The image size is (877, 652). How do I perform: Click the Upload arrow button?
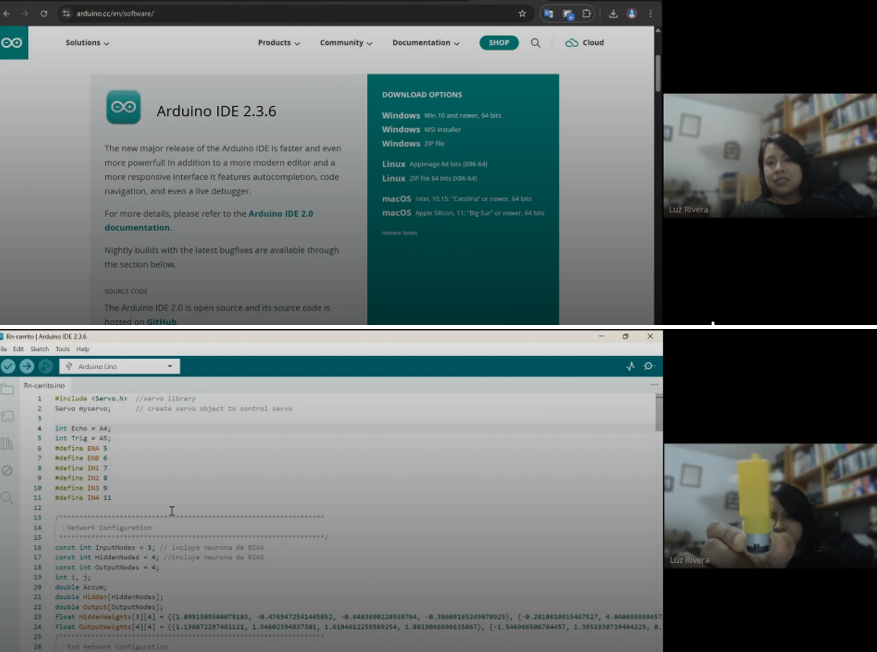27,366
